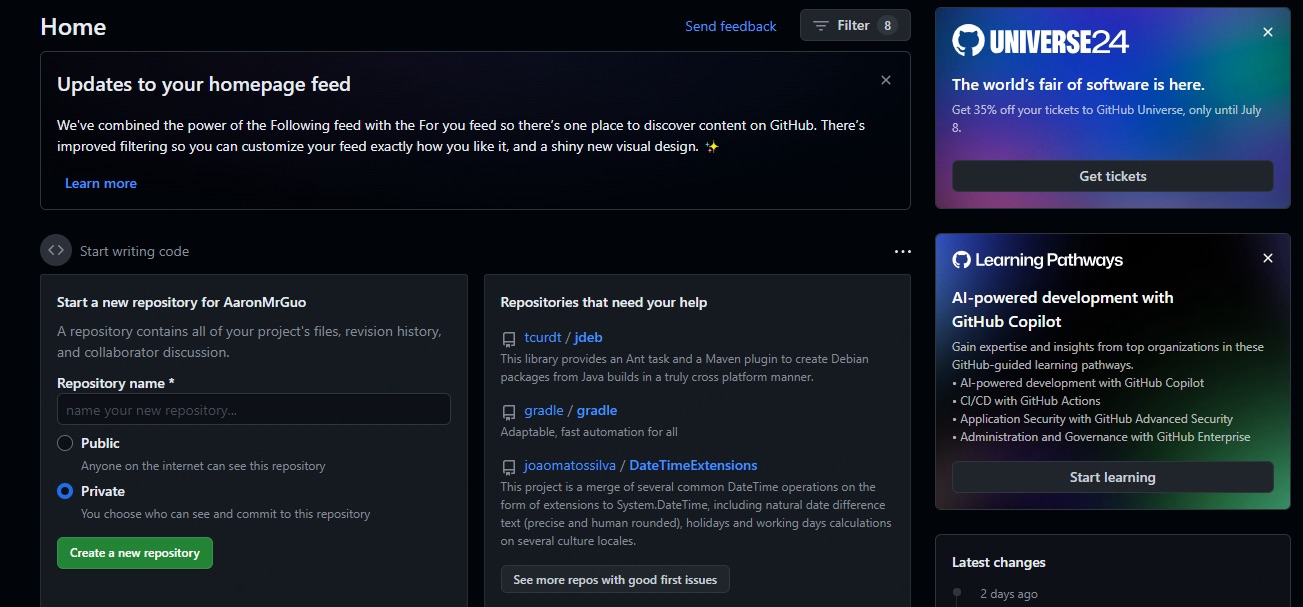Click the Latest changes heading
The height and width of the screenshot is (607, 1303).
pyautogui.click(x=999, y=562)
